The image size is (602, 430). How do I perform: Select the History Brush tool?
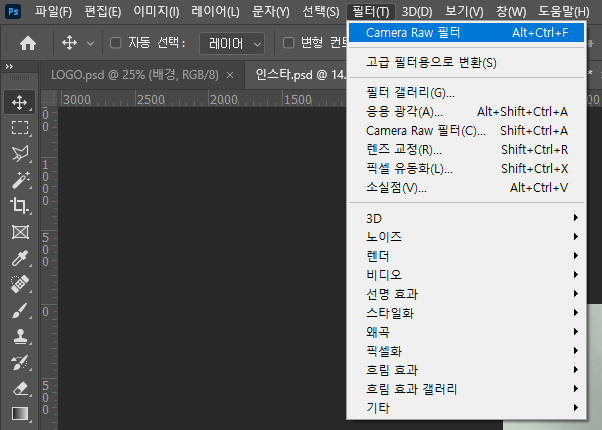(x=20, y=362)
